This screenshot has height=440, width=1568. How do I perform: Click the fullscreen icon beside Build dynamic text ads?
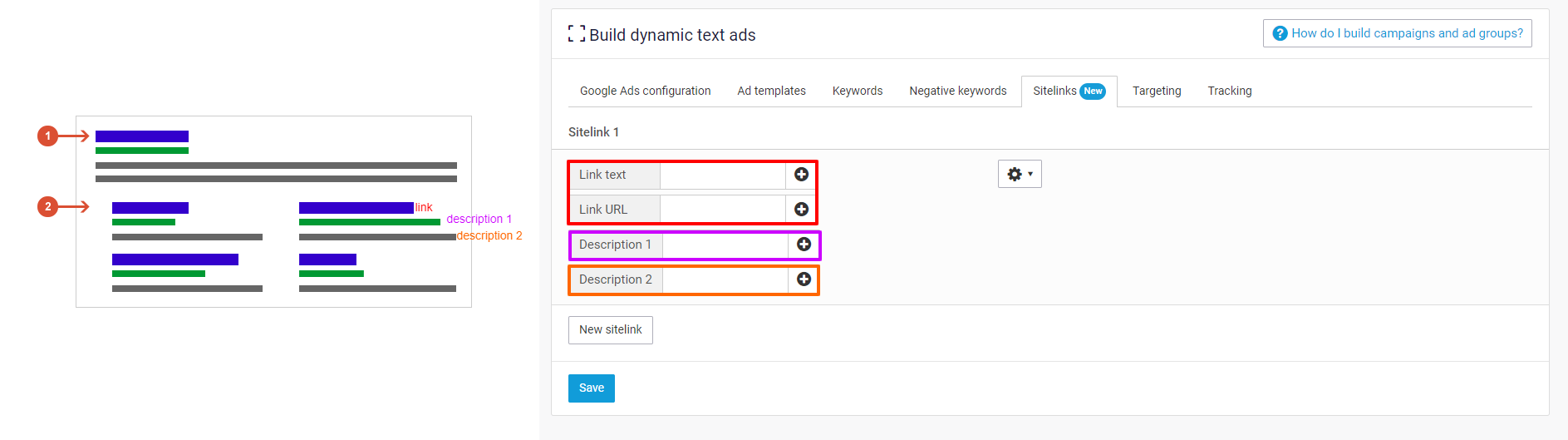pos(576,34)
